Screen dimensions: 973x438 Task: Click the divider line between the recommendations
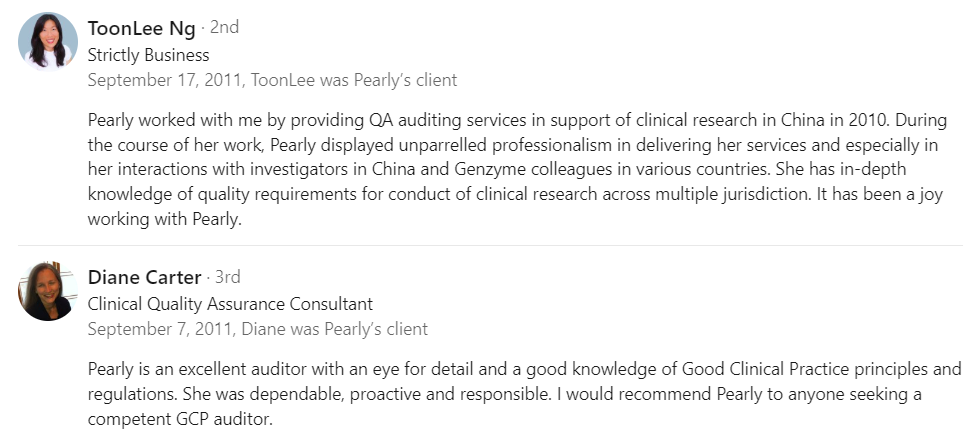pyautogui.click(x=490, y=245)
